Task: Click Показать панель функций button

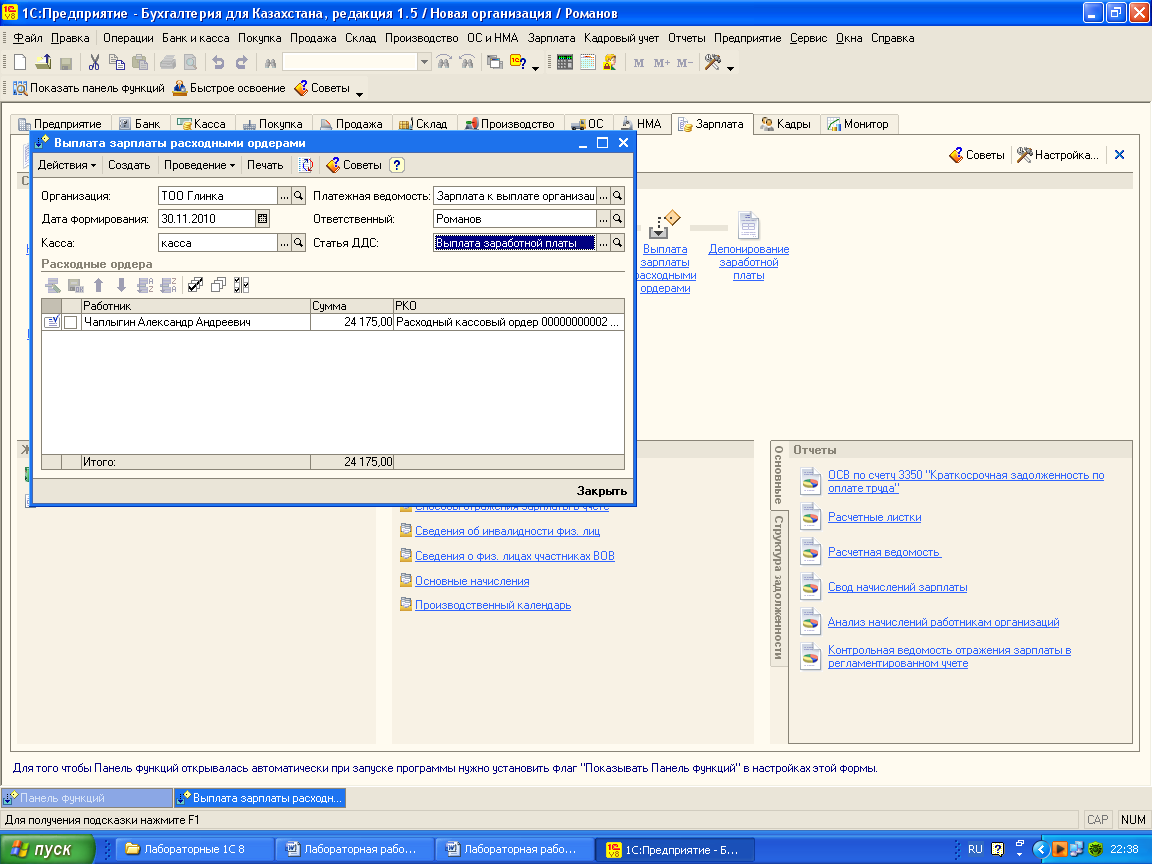Action: click(89, 88)
